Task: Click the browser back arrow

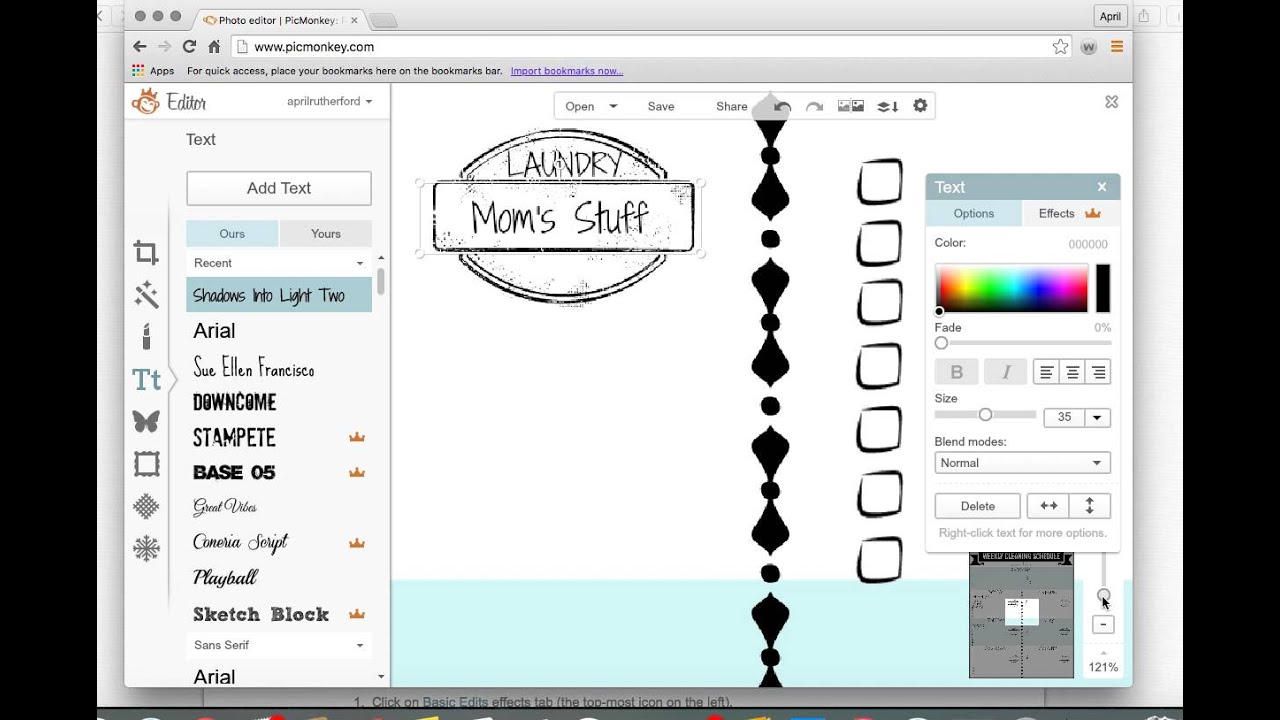Action: (x=140, y=46)
